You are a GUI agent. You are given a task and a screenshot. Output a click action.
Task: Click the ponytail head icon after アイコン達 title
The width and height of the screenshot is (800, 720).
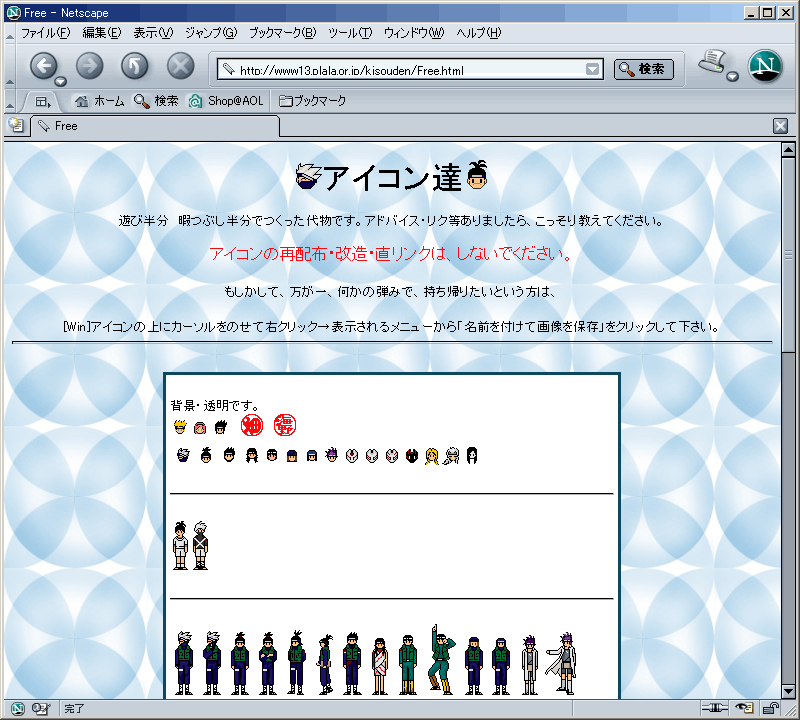pyautogui.click(x=477, y=175)
